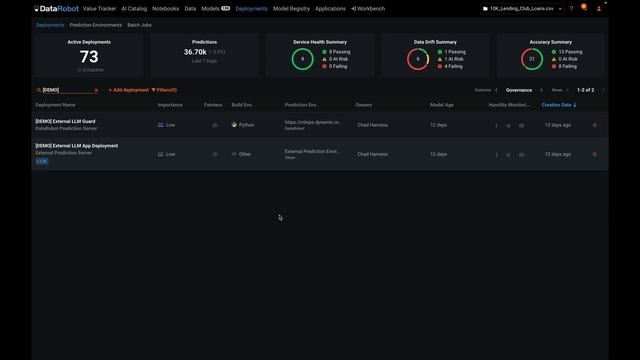
Task: Click the Owners column header
Action: [363, 105]
